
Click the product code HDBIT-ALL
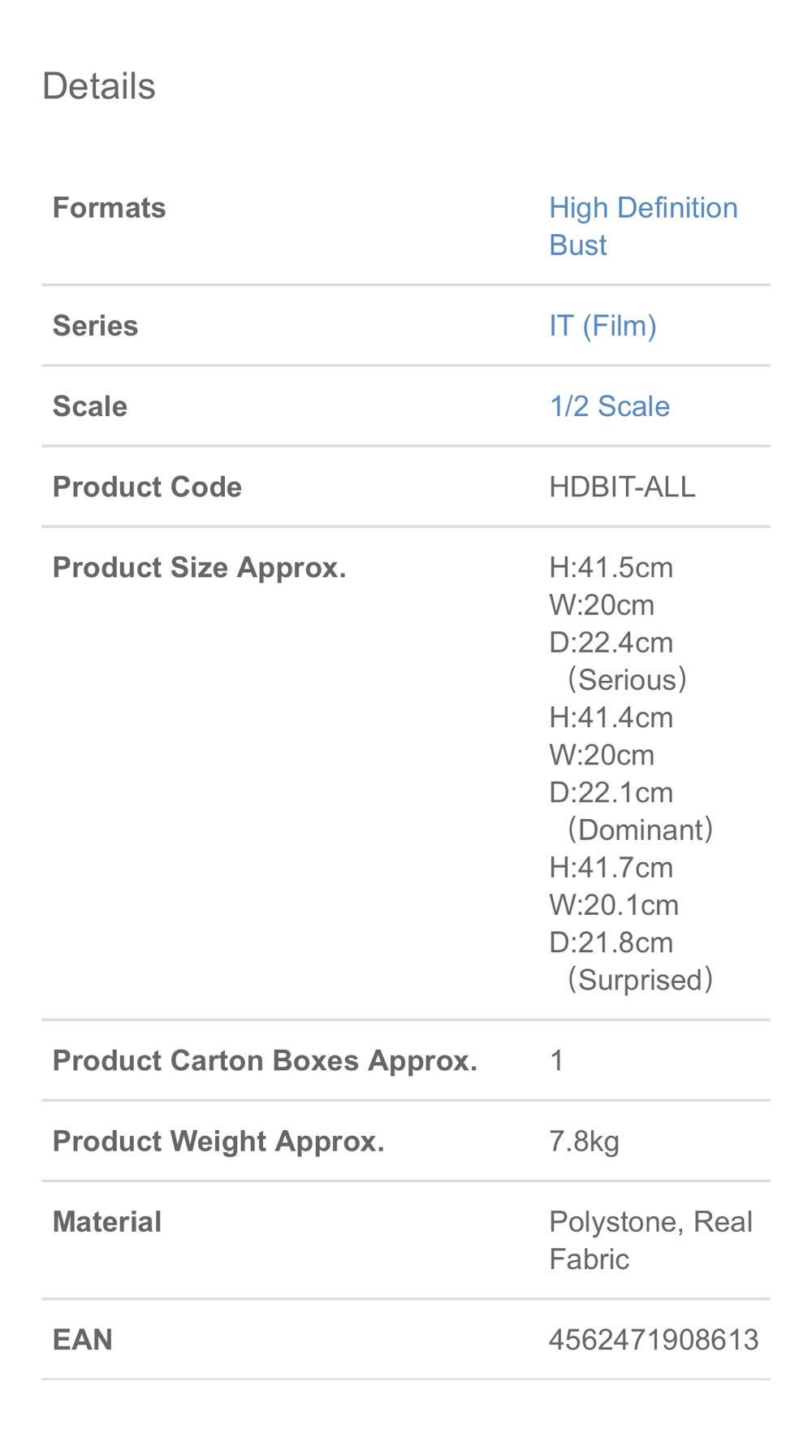point(622,487)
